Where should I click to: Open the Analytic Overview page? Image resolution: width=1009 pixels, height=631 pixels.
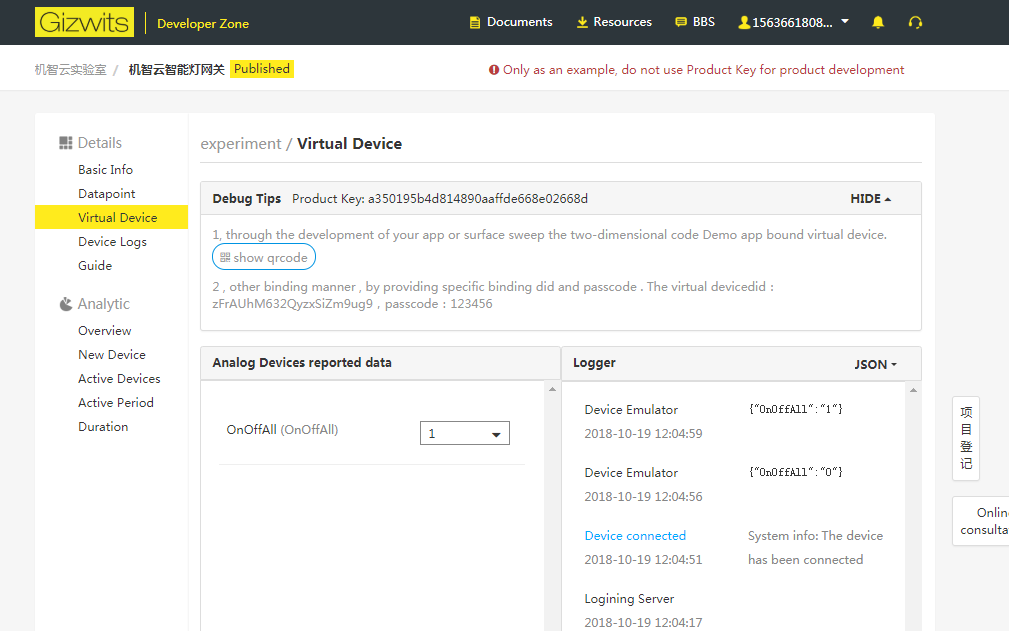click(104, 331)
